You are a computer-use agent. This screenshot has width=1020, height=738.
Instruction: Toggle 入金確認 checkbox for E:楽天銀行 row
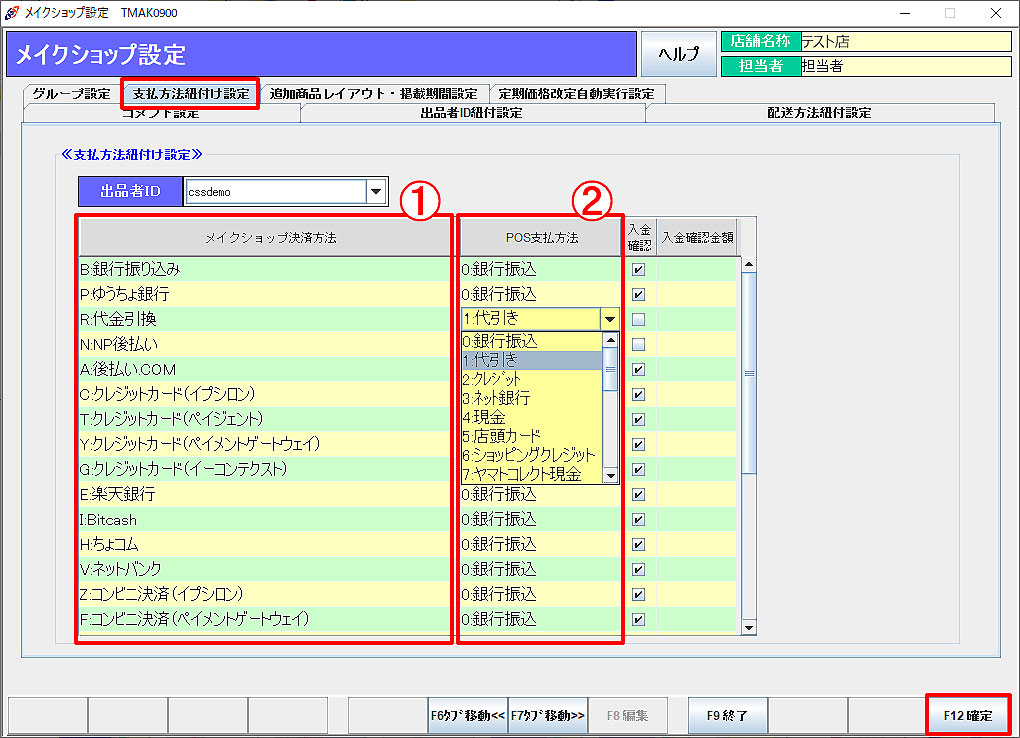638,494
